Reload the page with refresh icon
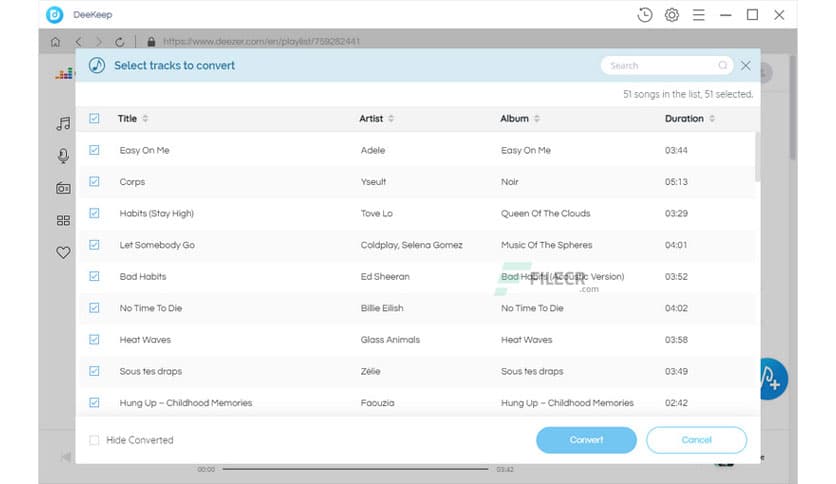The height and width of the screenshot is (484, 836). pos(120,42)
